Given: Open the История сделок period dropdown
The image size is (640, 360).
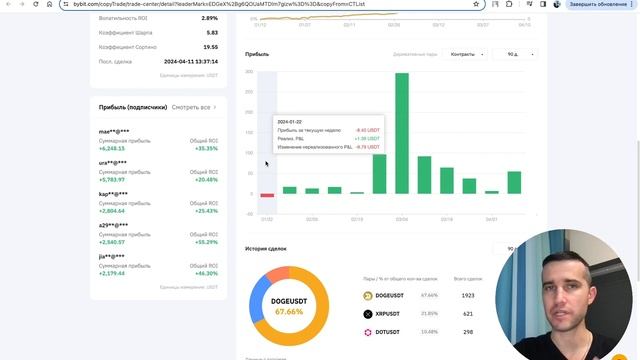Looking at the screenshot, I should coord(506,249).
